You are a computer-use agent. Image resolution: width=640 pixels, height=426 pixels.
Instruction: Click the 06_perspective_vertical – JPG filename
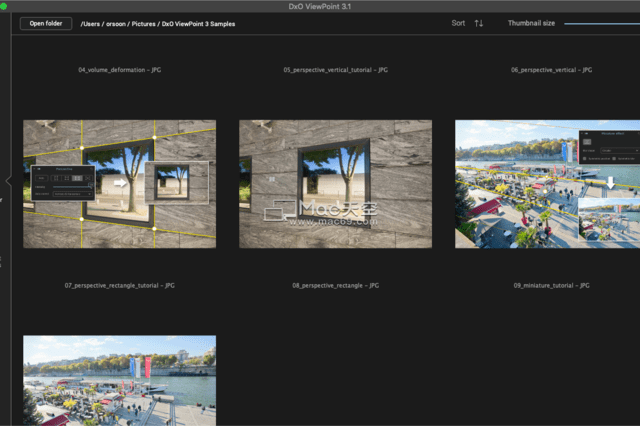551,70
